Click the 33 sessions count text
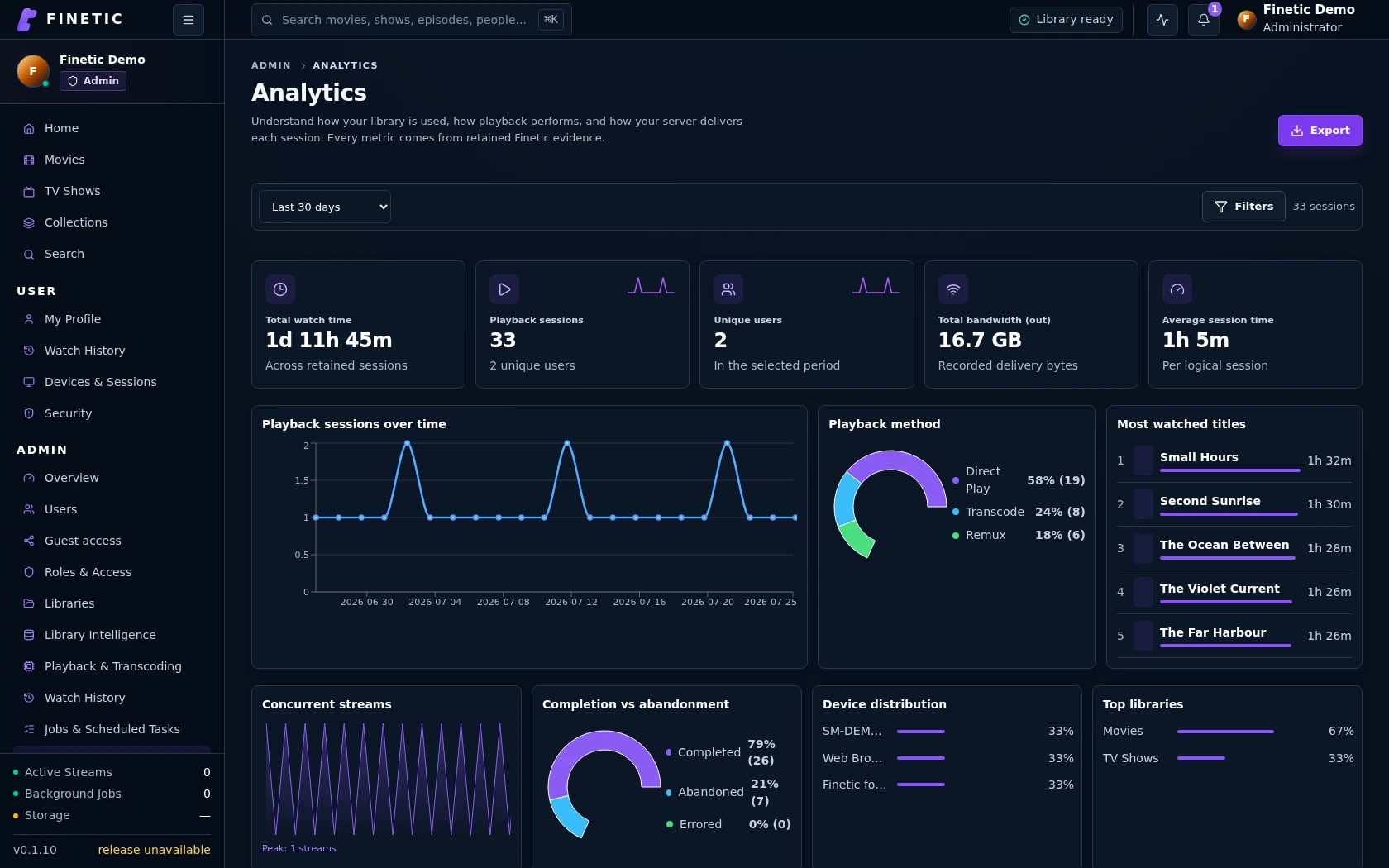The width and height of the screenshot is (1389, 868). (x=1324, y=207)
